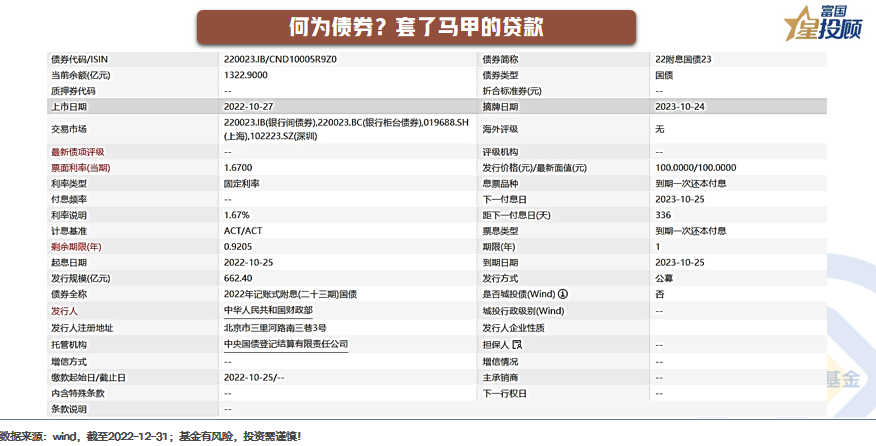
Task: Click the slide title 何为债券？套了马甲的贷款
Action: (x=415, y=27)
